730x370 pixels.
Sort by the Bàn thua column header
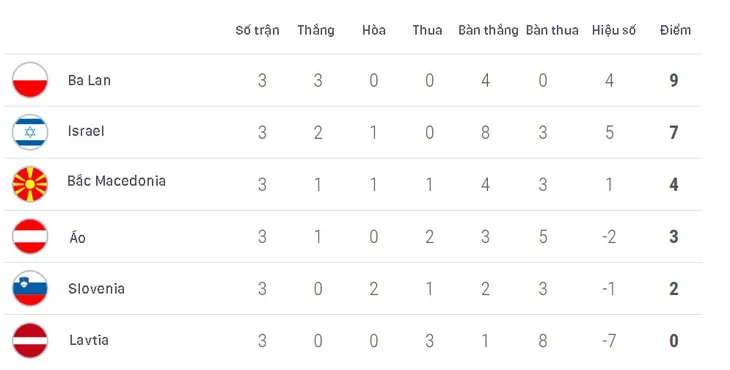[x=553, y=30]
